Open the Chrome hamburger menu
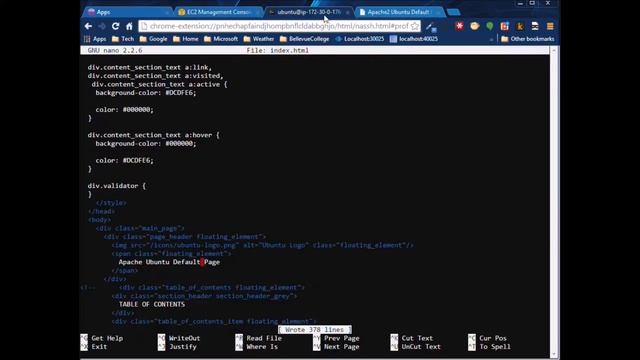 [x=550, y=26]
